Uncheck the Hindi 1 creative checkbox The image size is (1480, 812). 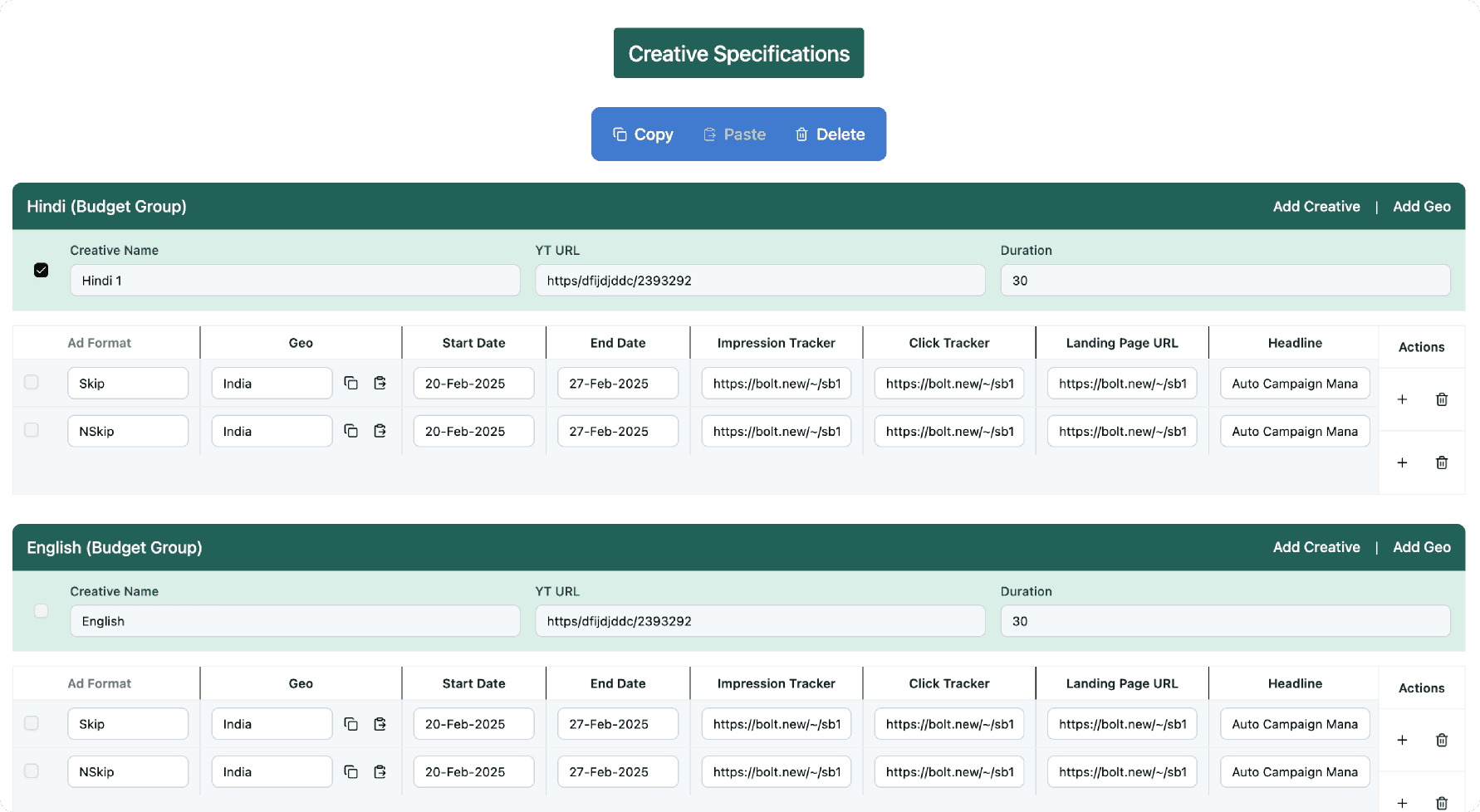click(x=41, y=270)
